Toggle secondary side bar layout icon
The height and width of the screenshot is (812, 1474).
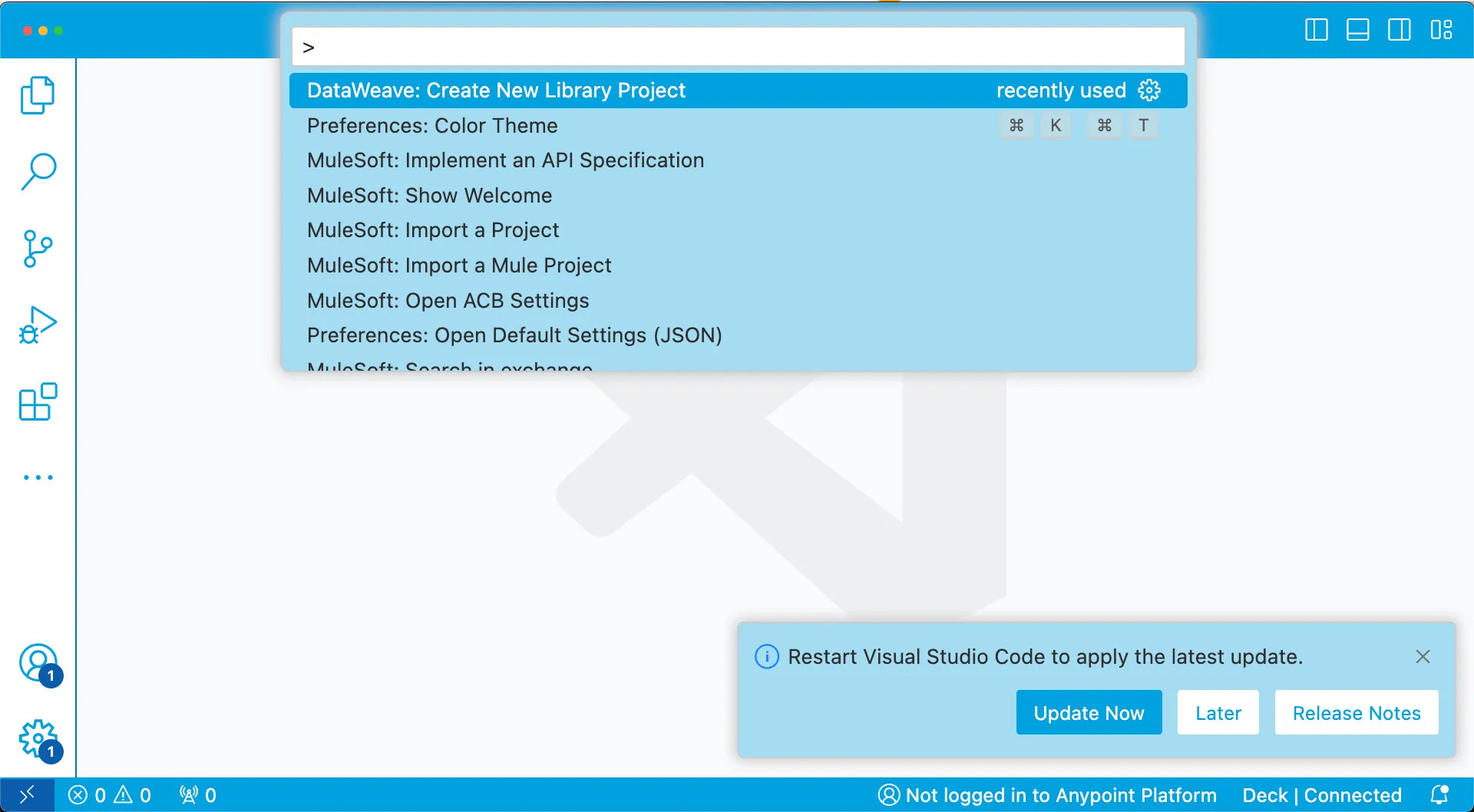tap(1400, 30)
